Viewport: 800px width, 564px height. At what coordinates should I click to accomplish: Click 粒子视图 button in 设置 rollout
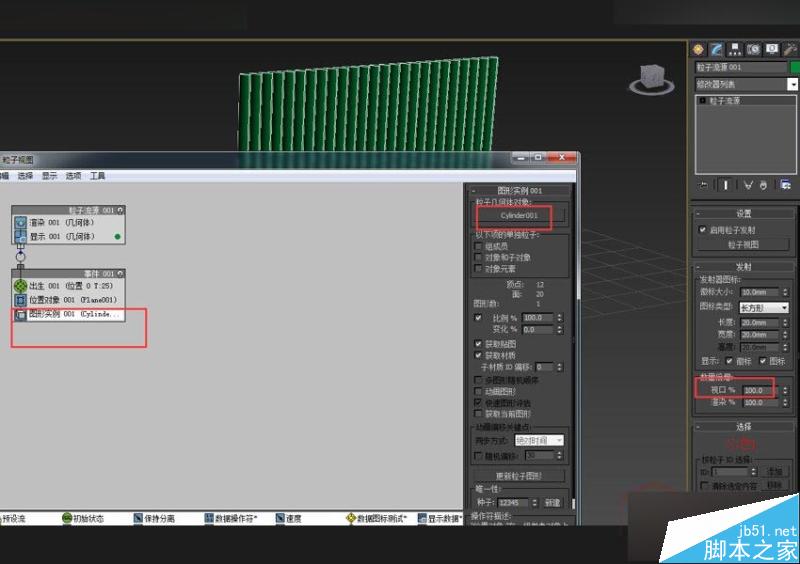point(743,244)
